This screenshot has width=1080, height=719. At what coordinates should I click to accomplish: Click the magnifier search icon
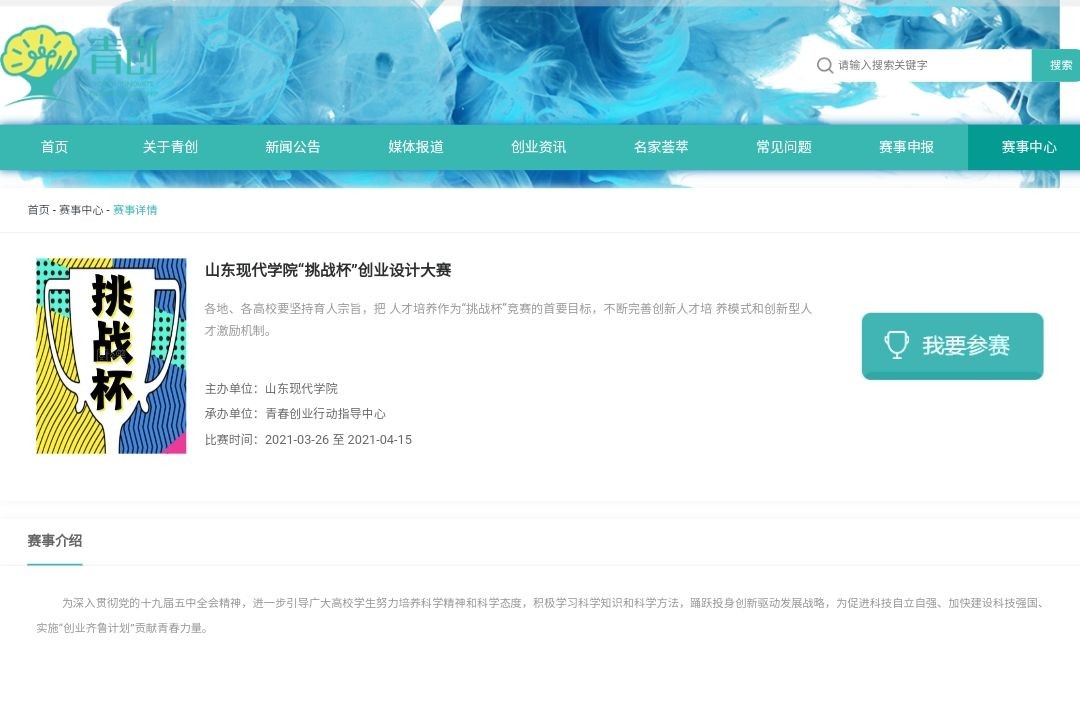coord(825,65)
